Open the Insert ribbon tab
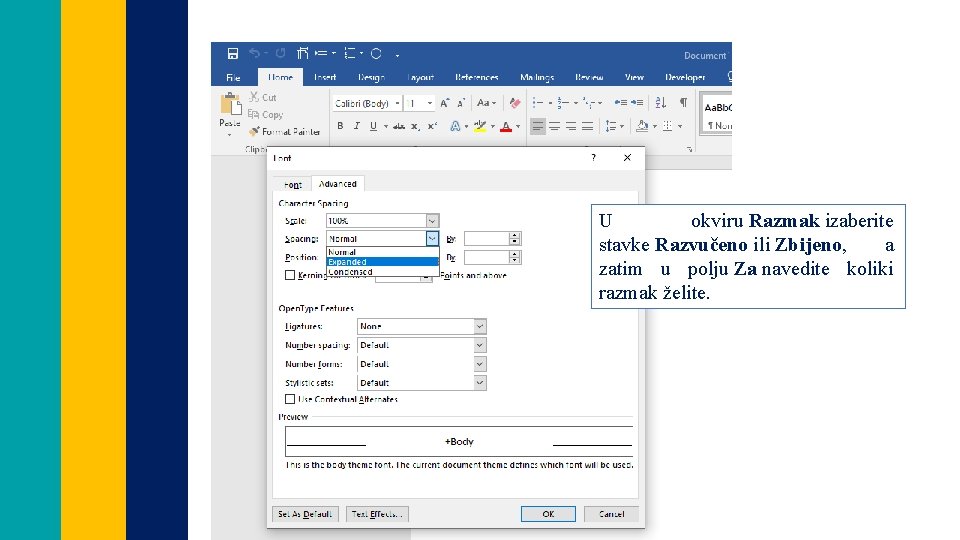This screenshot has height=540, width=960. click(x=324, y=77)
